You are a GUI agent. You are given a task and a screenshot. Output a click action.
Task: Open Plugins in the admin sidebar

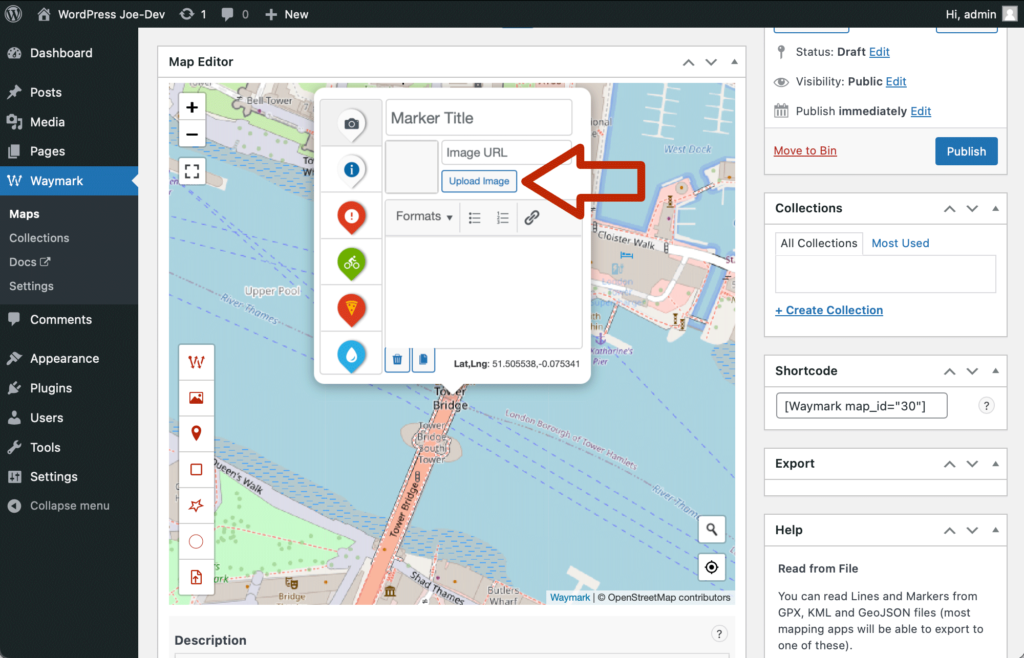(x=51, y=388)
